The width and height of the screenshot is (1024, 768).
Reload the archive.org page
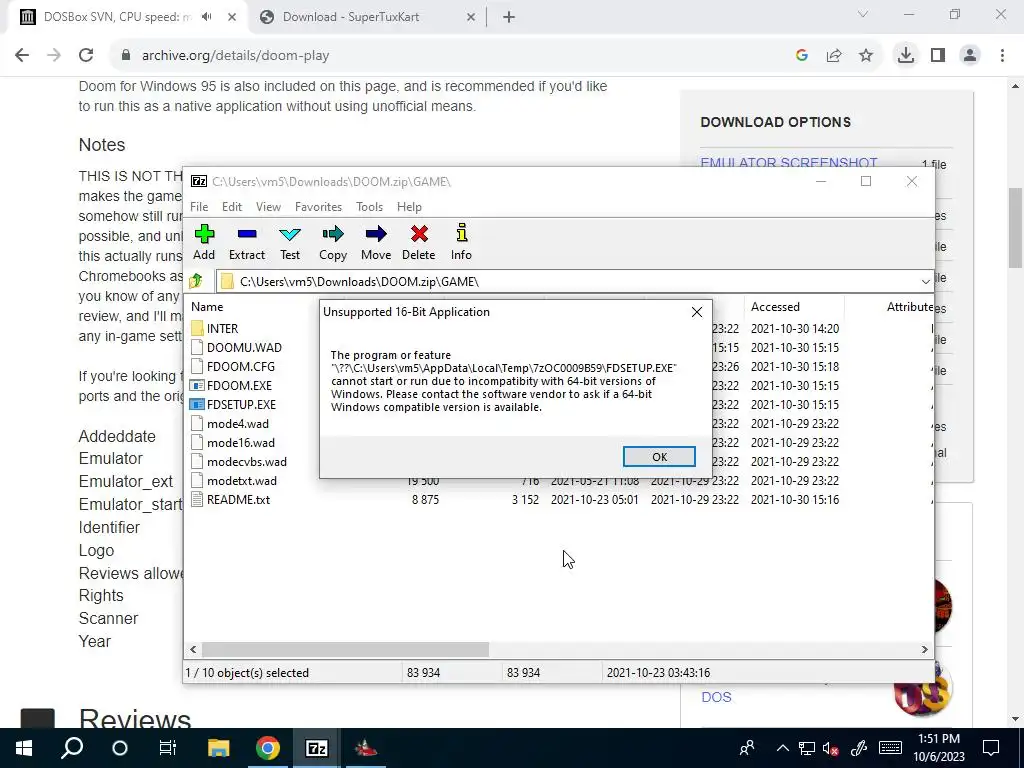pos(86,56)
